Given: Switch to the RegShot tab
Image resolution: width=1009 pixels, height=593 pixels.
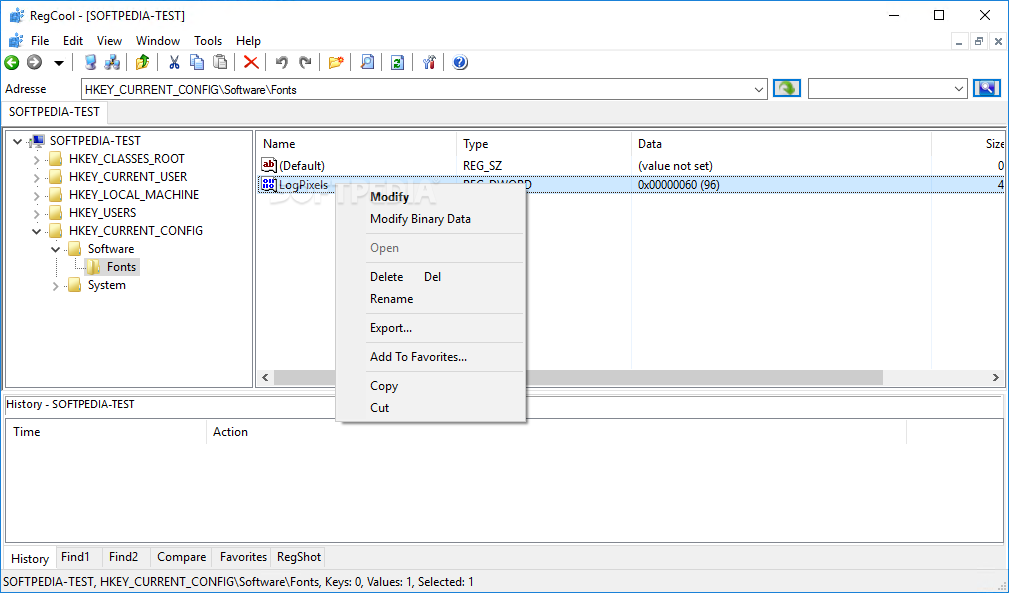Looking at the screenshot, I should 299,557.
